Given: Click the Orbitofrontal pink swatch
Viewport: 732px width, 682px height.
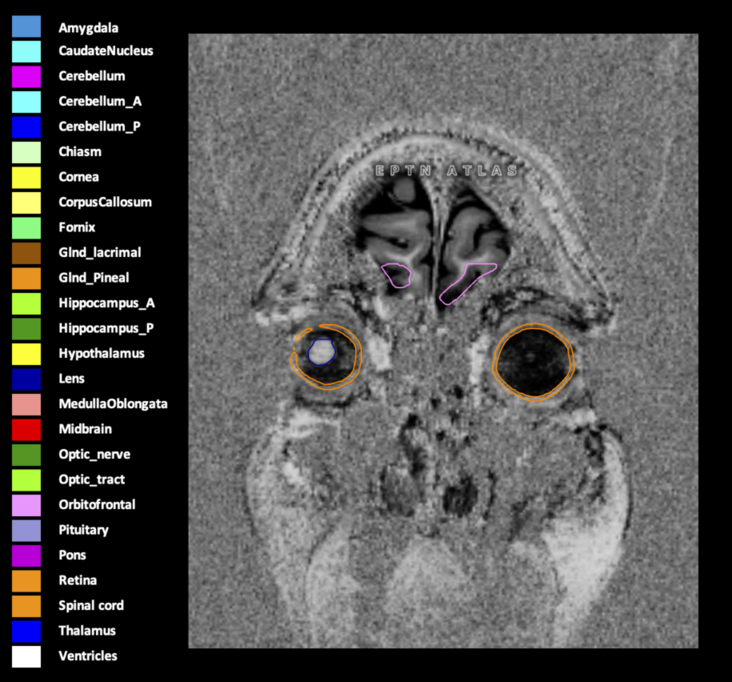Looking at the screenshot, I should click(x=26, y=505).
